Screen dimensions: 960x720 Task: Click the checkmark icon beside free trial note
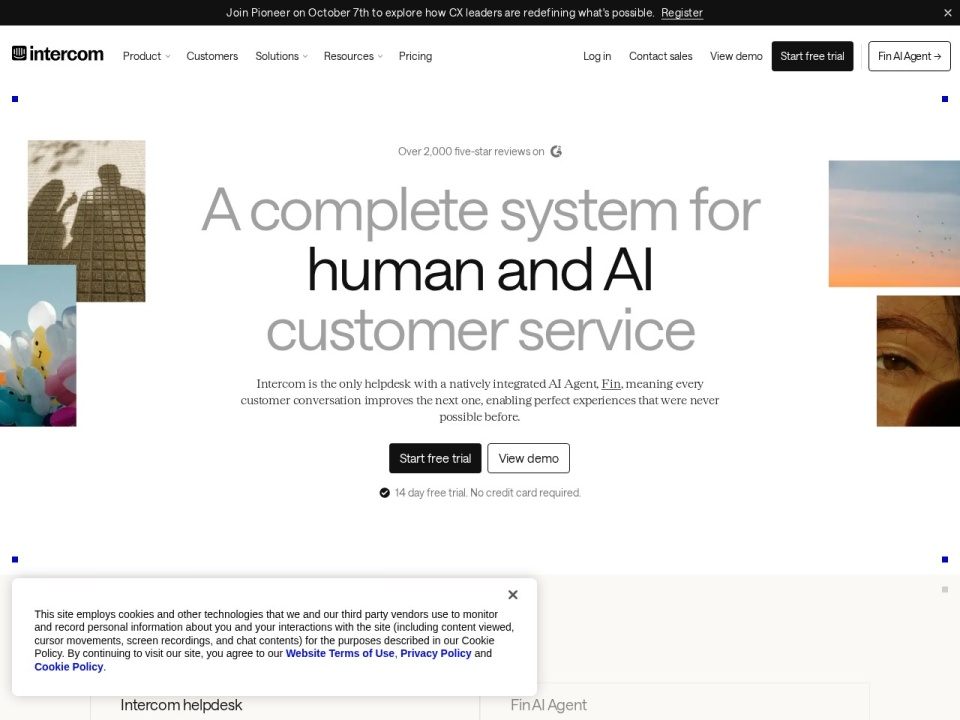(384, 493)
